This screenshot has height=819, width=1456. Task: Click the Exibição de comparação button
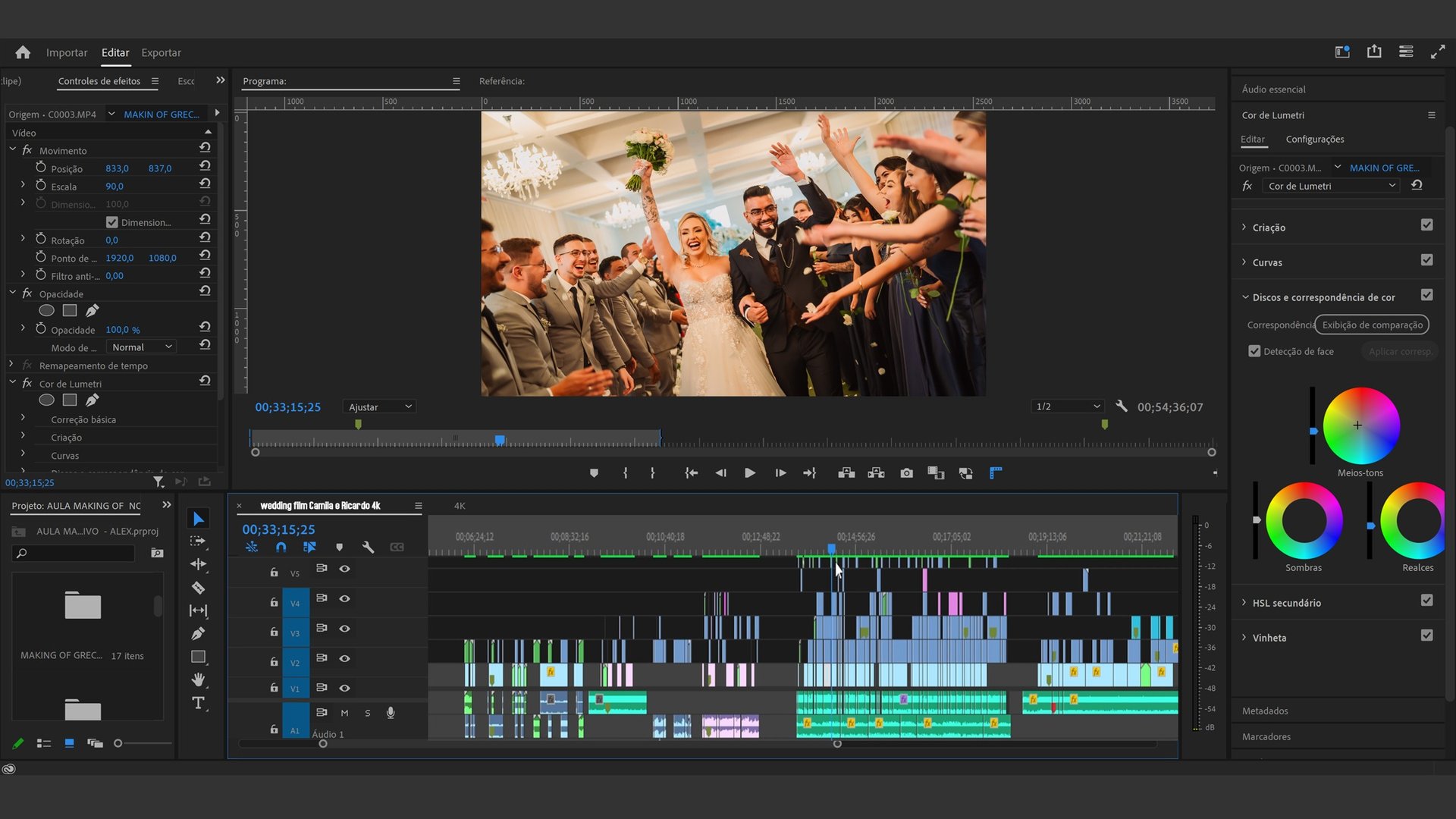(1372, 325)
